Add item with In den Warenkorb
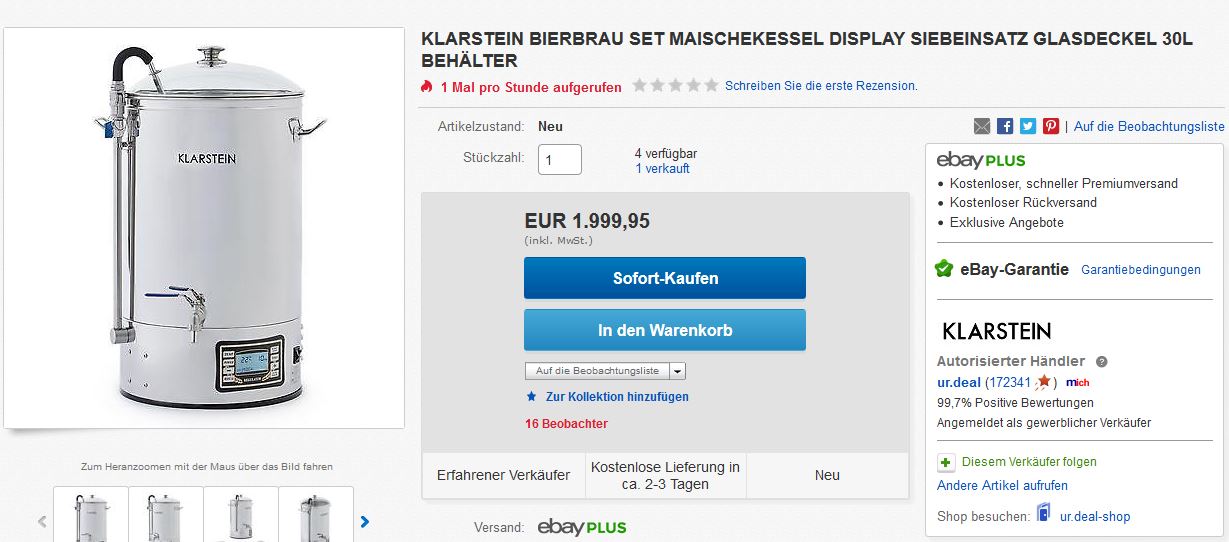This screenshot has height=542, width=1229. pyautogui.click(x=665, y=330)
